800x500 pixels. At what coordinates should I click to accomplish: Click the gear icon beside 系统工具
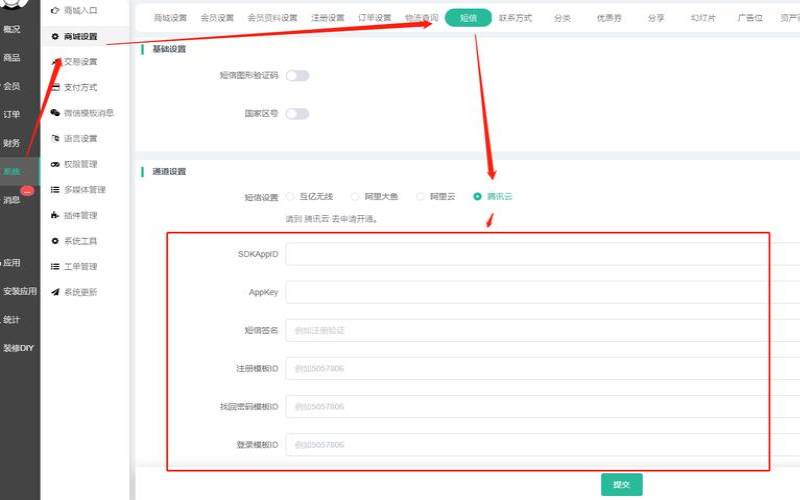click(x=55, y=240)
